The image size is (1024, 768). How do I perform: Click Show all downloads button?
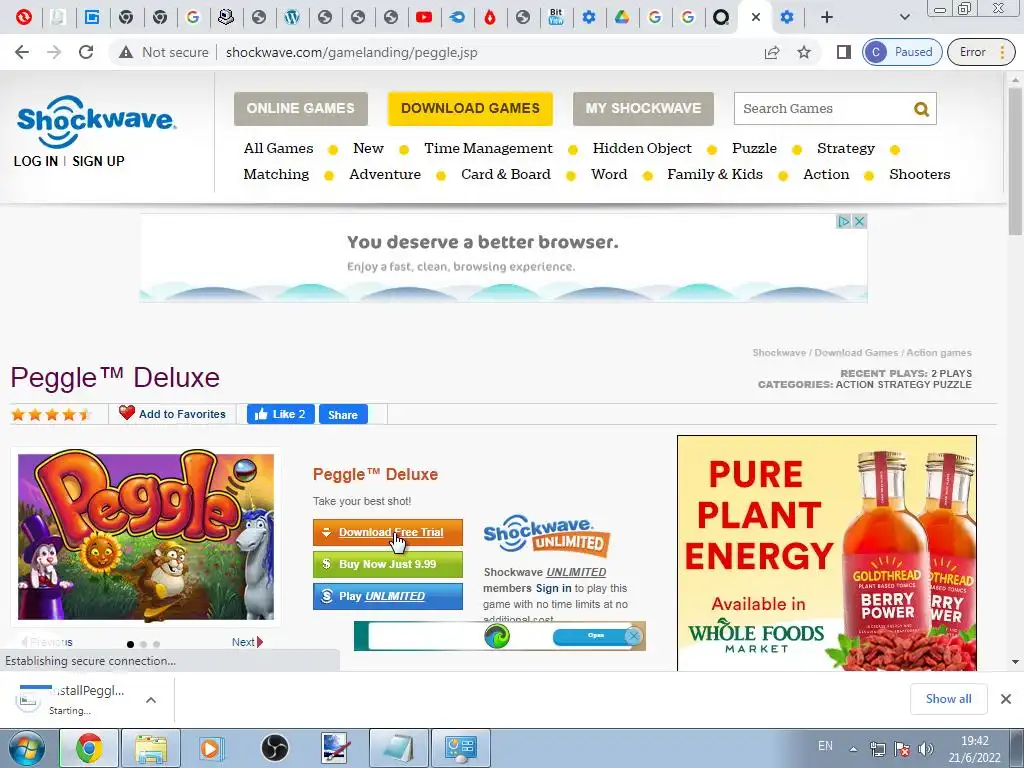point(948,699)
